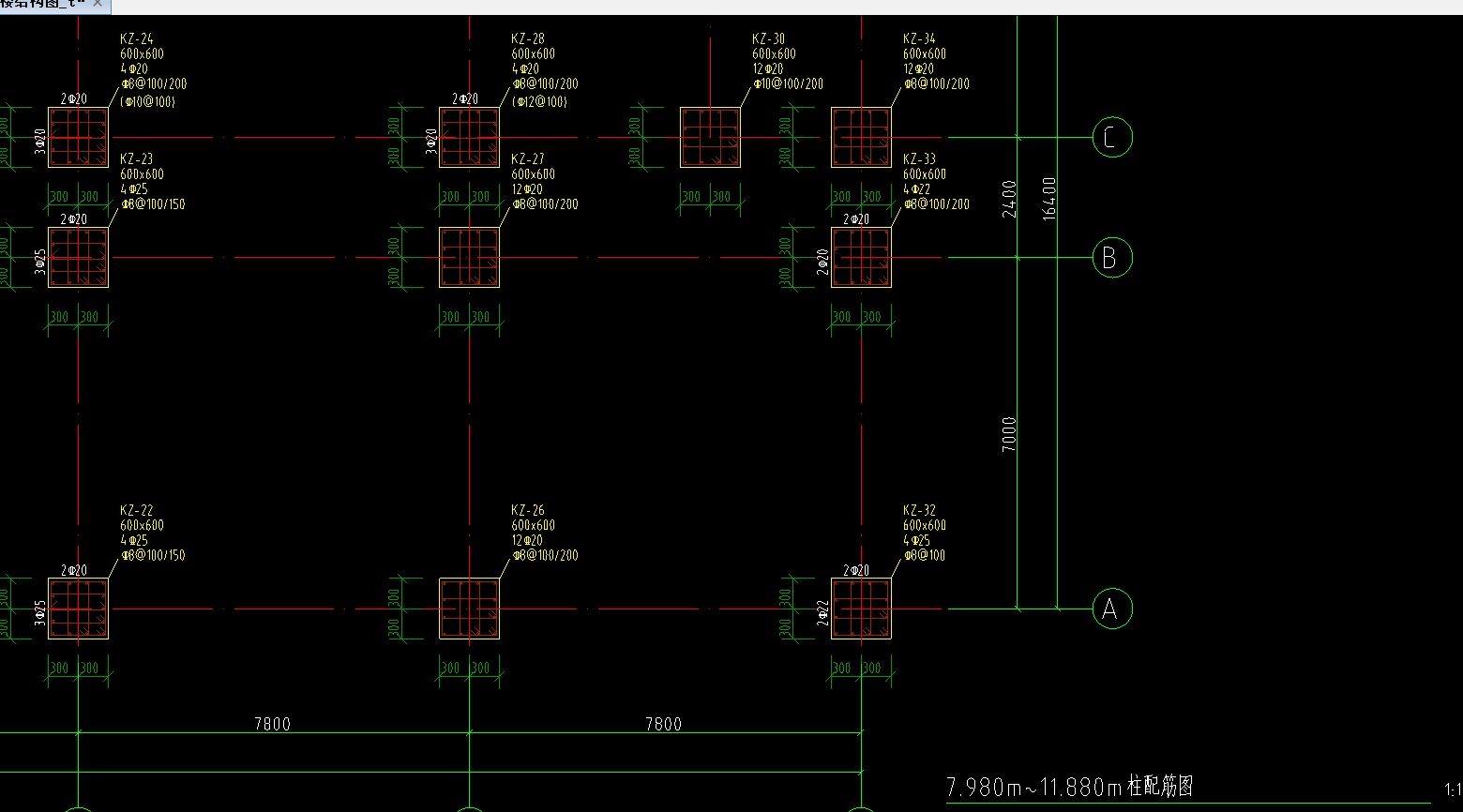Select the KZ-30 column section box

(x=711, y=138)
